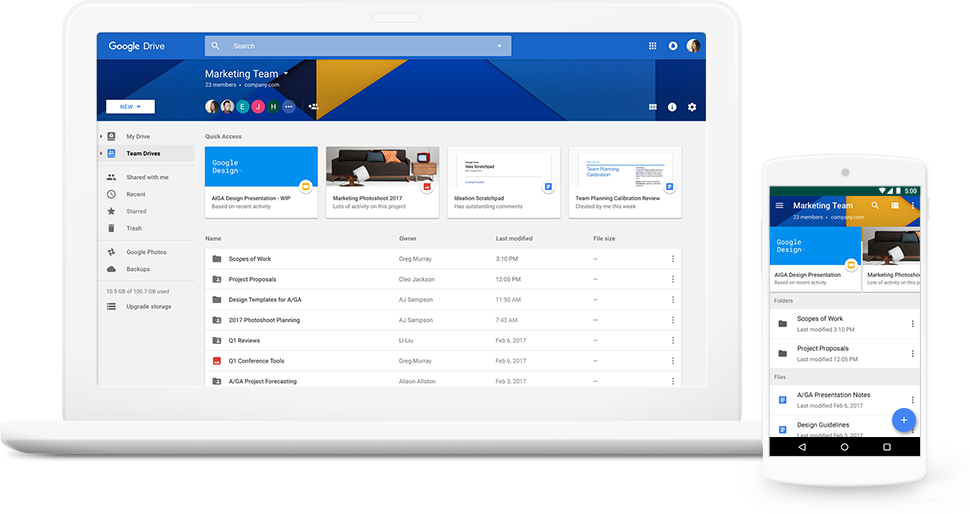Open Team Planning Calibration Review card
970x514 pixels.
click(625, 182)
